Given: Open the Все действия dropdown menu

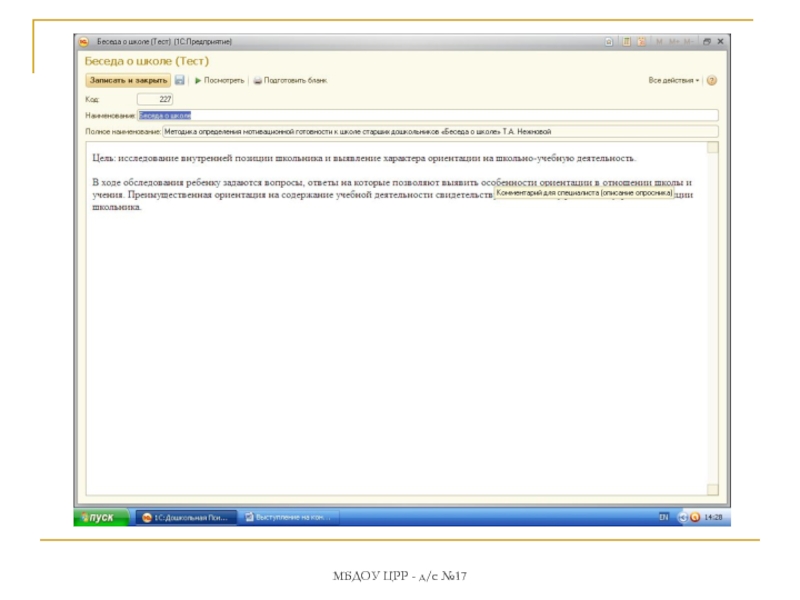Looking at the screenshot, I should [673, 81].
